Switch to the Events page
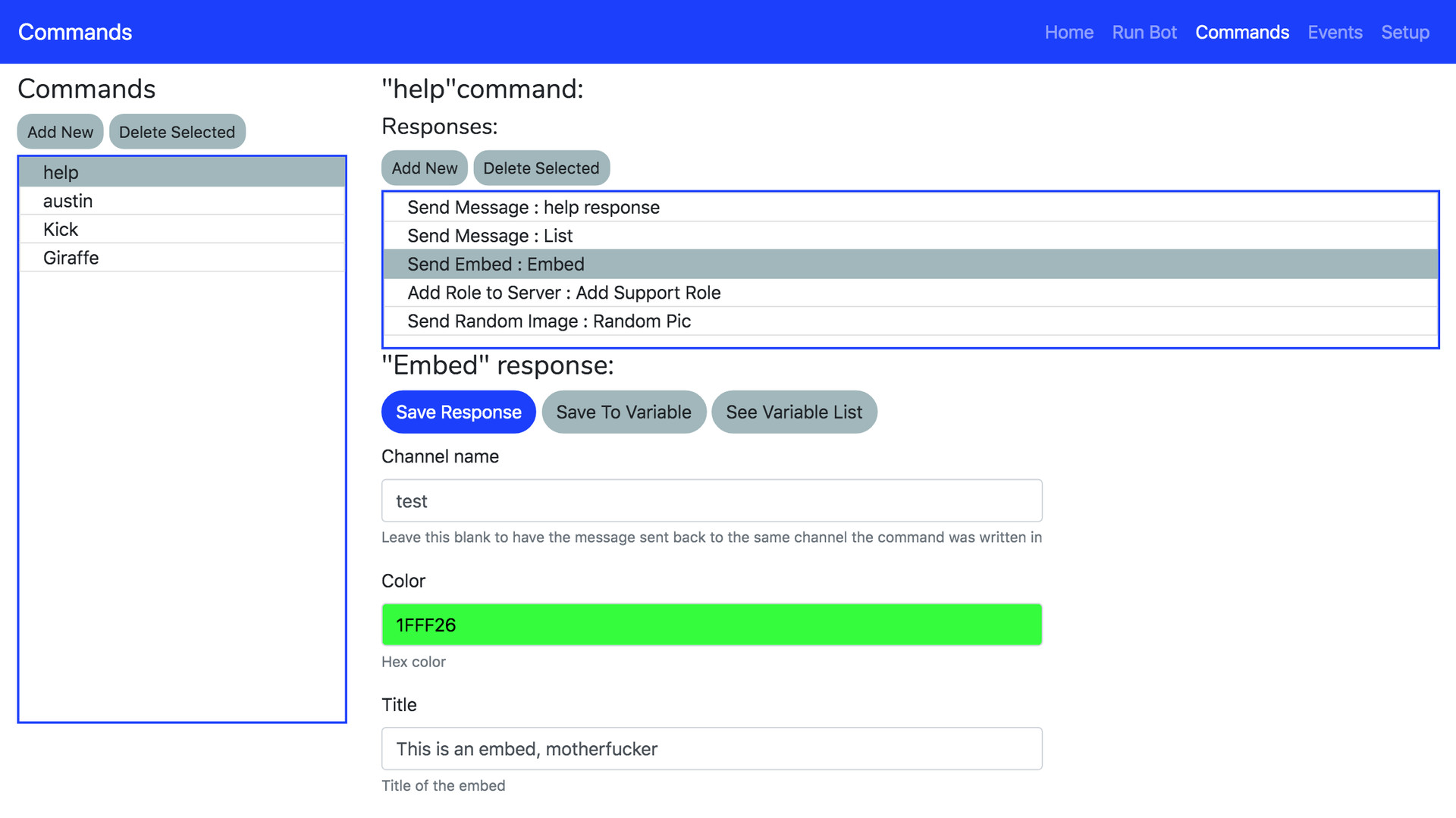Viewport: 1456px width, 818px height. [x=1335, y=33]
